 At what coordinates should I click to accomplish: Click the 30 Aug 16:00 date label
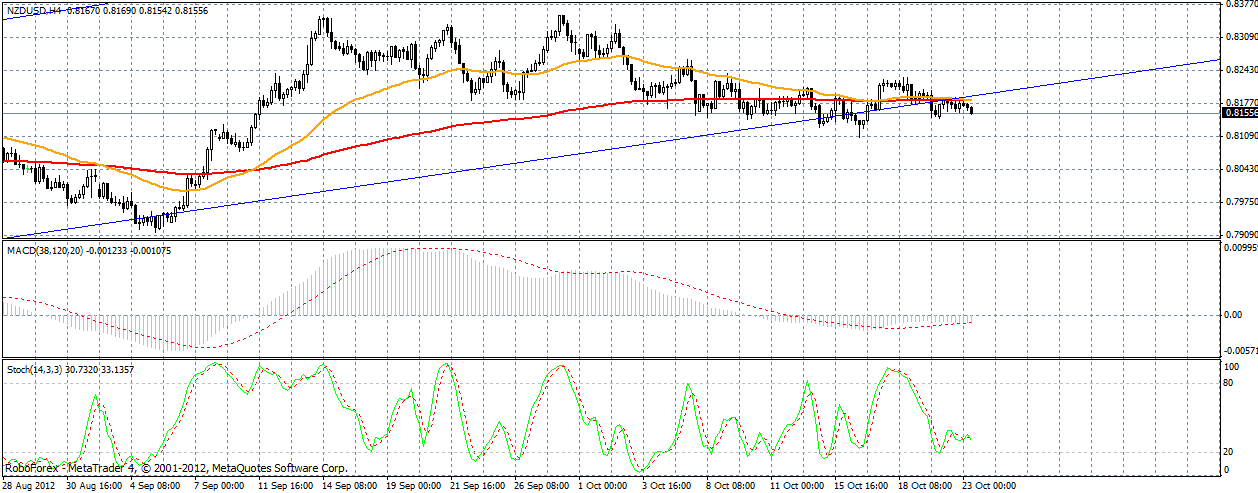pyautogui.click(x=94, y=485)
